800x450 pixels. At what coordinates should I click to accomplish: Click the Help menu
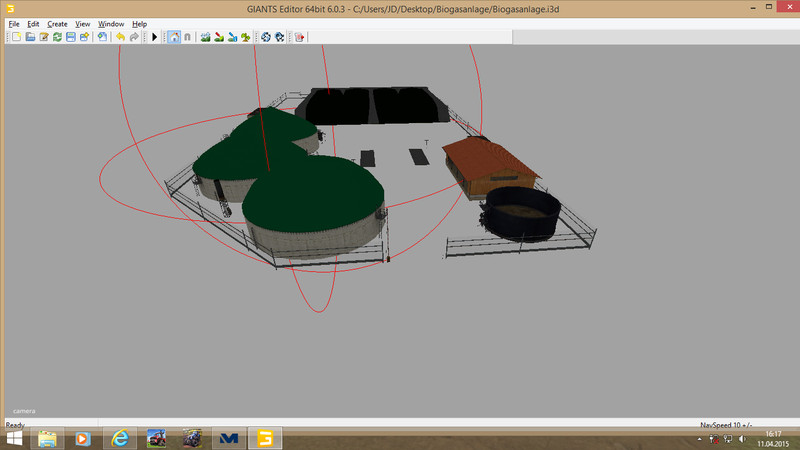139,23
